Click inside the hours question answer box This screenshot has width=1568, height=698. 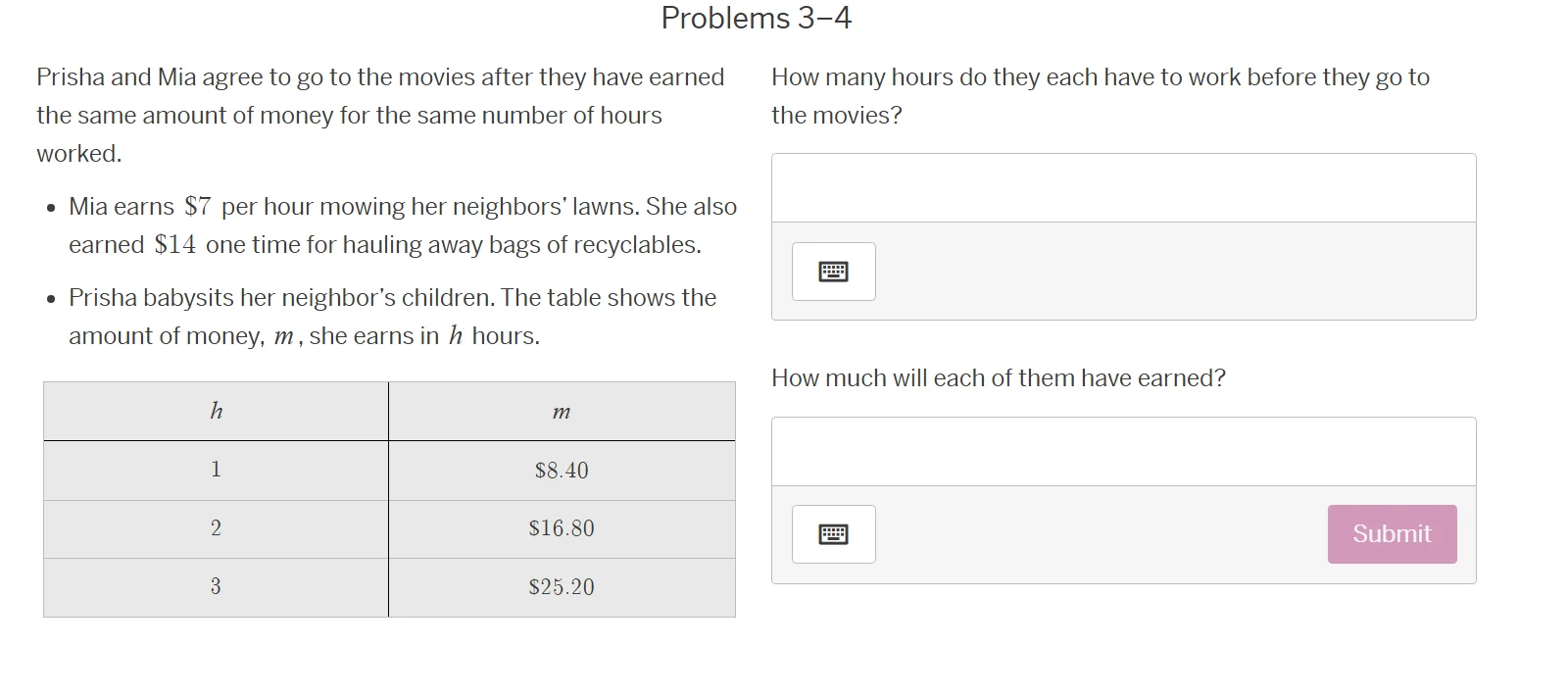[x=1123, y=187]
